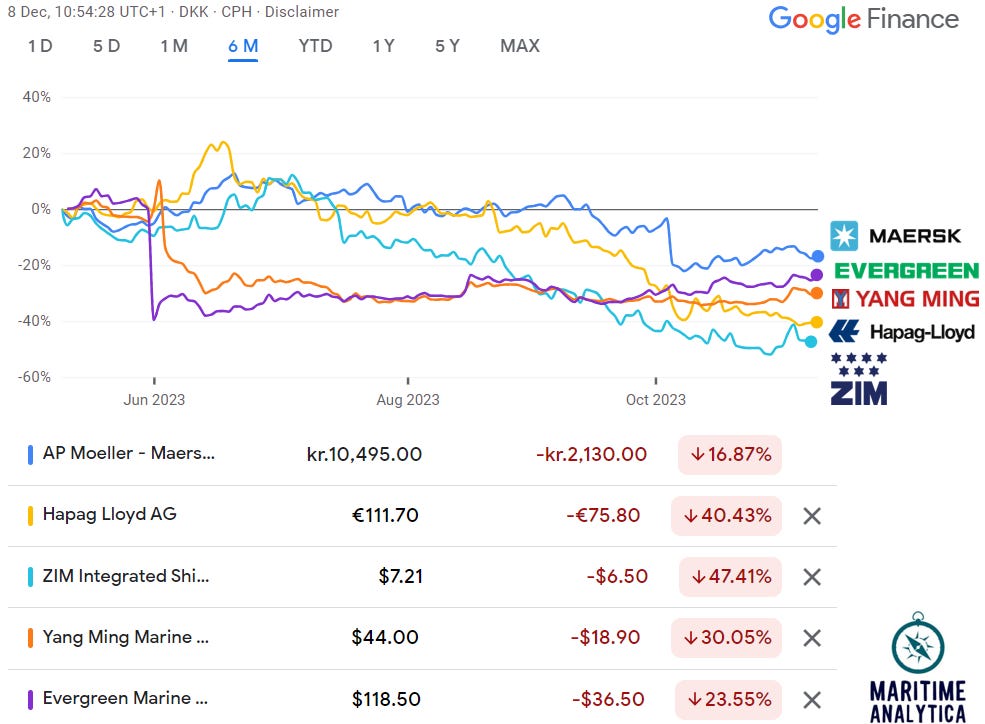
Task: Open the Disclaimer link
Action: coord(302,12)
